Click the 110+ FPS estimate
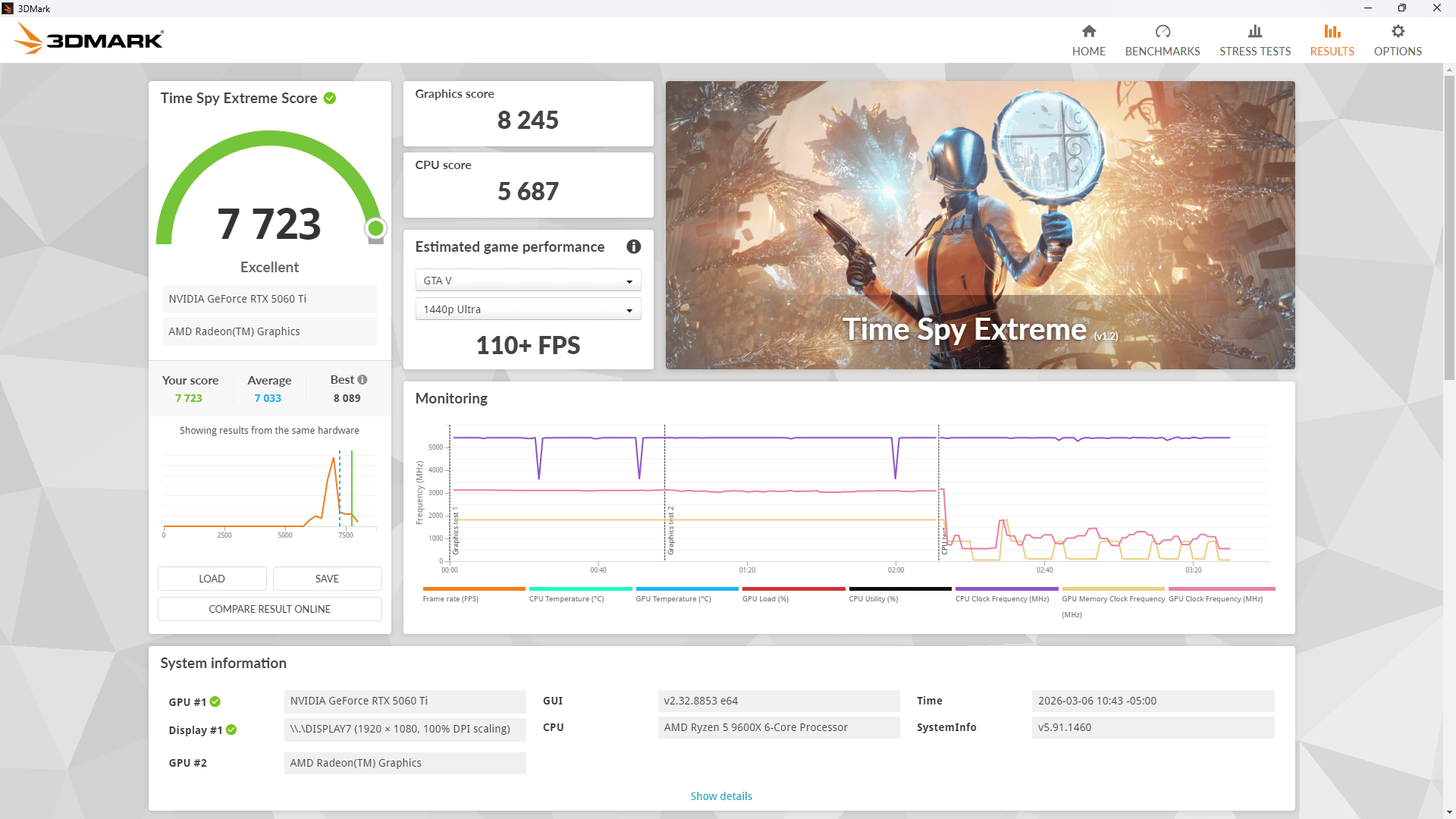1456x819 pixels. click(528, 345)
